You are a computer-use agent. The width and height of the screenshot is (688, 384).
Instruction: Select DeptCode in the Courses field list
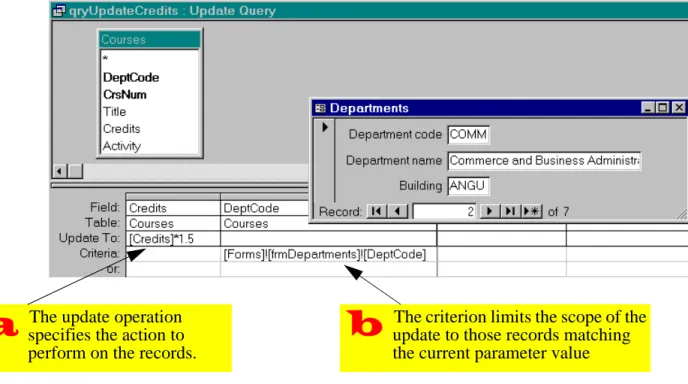click(131, 78)
